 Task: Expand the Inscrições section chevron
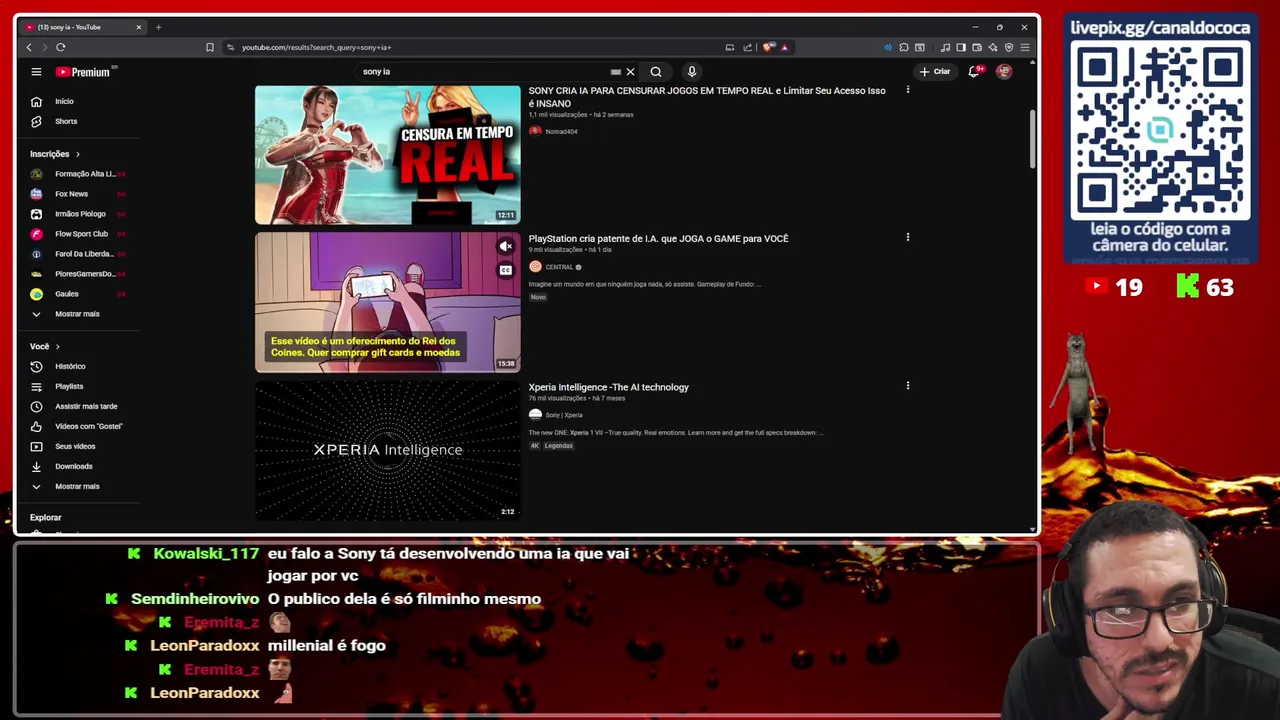point(77,154)
